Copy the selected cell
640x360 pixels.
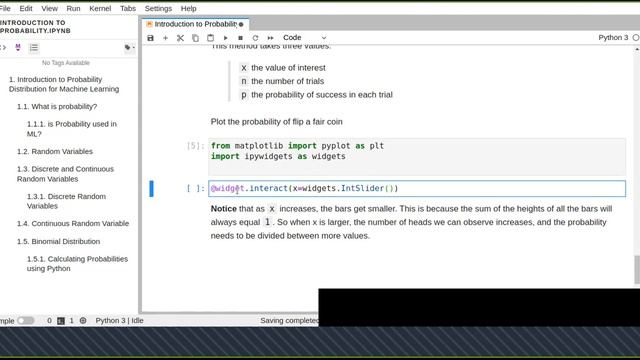point(195,38)
